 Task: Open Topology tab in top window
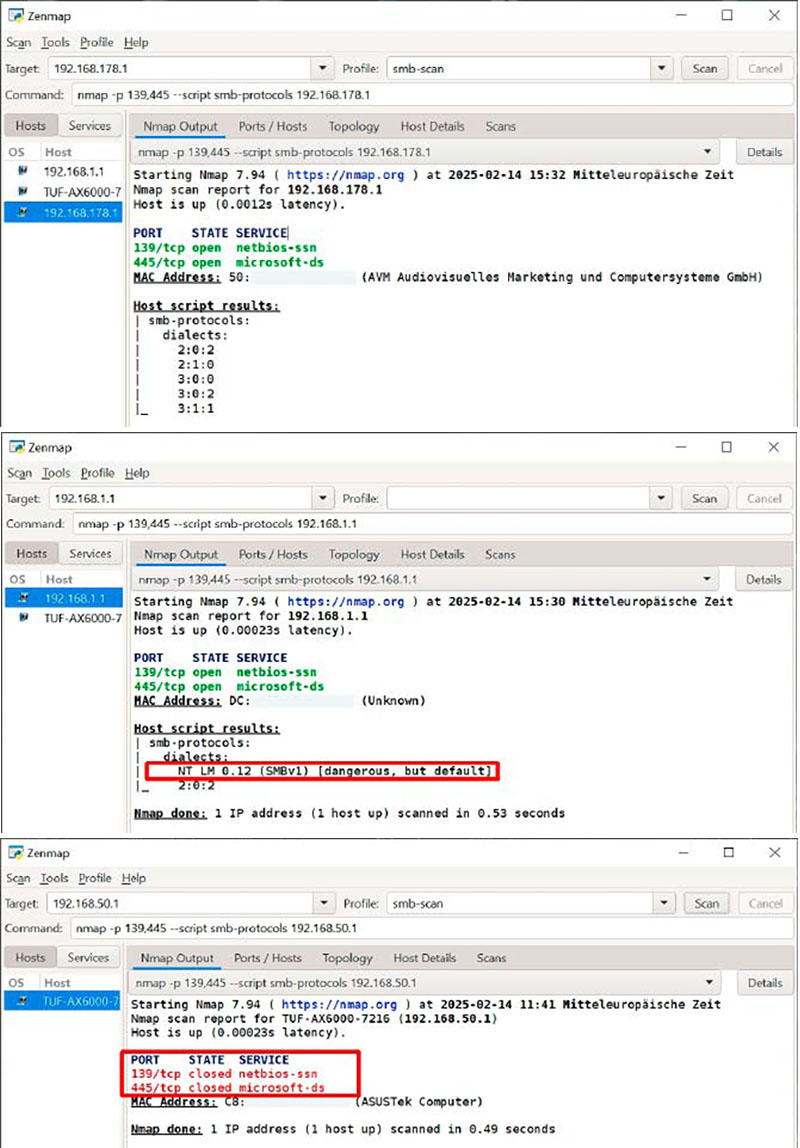click(x=354, y=127)
